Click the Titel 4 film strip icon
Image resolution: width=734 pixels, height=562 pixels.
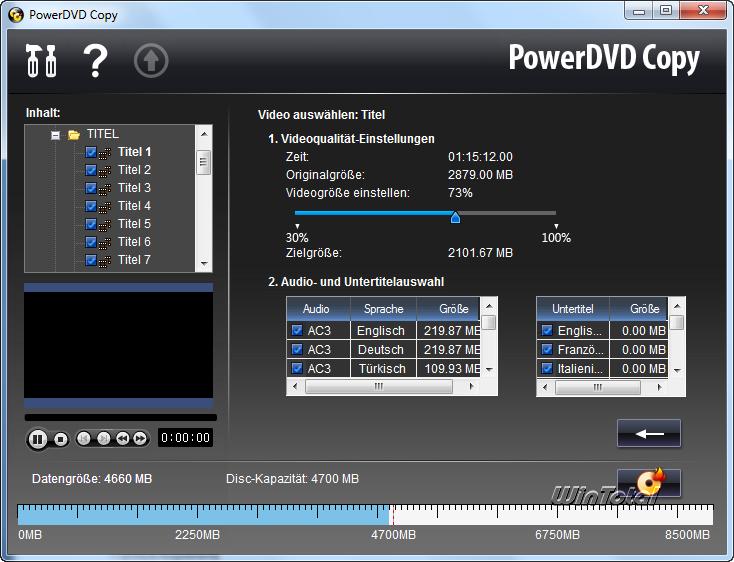click(x=105, y=207)
